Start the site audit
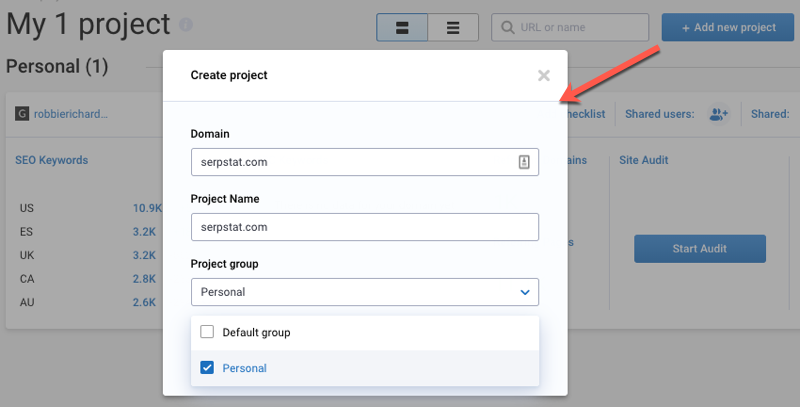The image size is (800, 407). pos(699,248)
